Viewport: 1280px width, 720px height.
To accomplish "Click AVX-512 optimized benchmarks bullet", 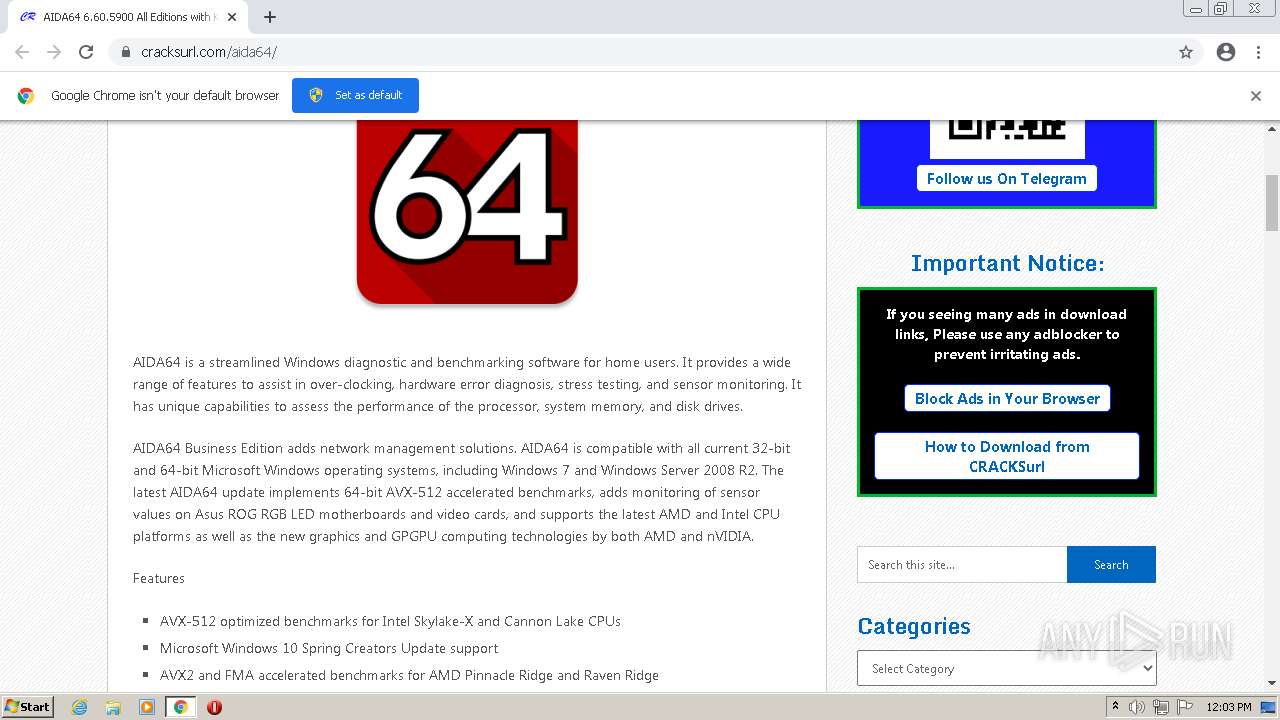I will click(390, 621).
